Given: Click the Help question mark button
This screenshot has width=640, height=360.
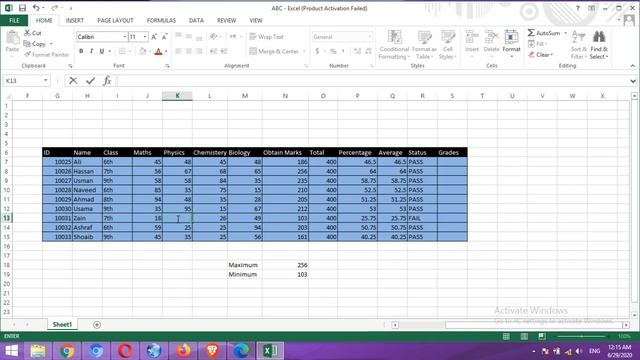Looking at the screenshot, I should pos(577,8).
